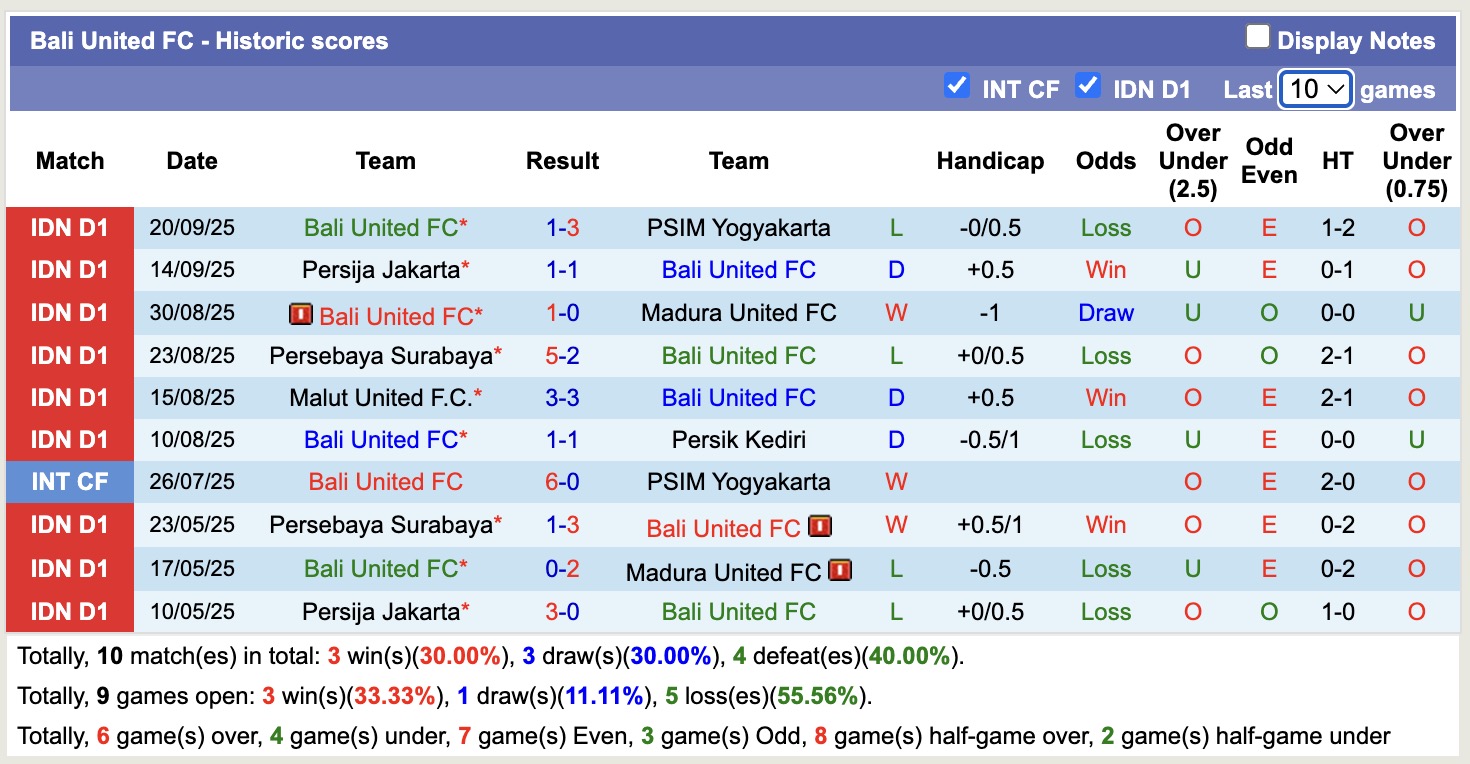The width and height of the screenshot is (1470, 764).
Task: Click the INT CF badge on the 26/07 row
Action: [69, 482]
